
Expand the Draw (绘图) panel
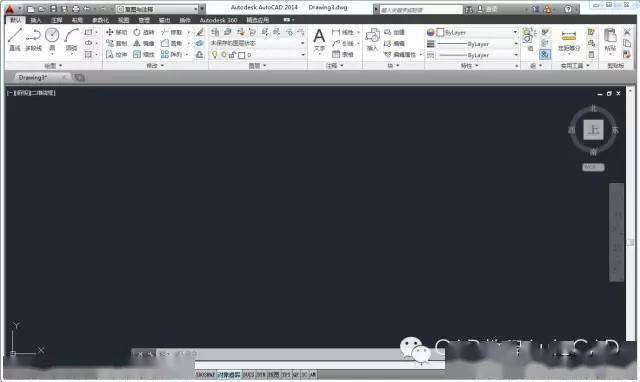(53, 65)
